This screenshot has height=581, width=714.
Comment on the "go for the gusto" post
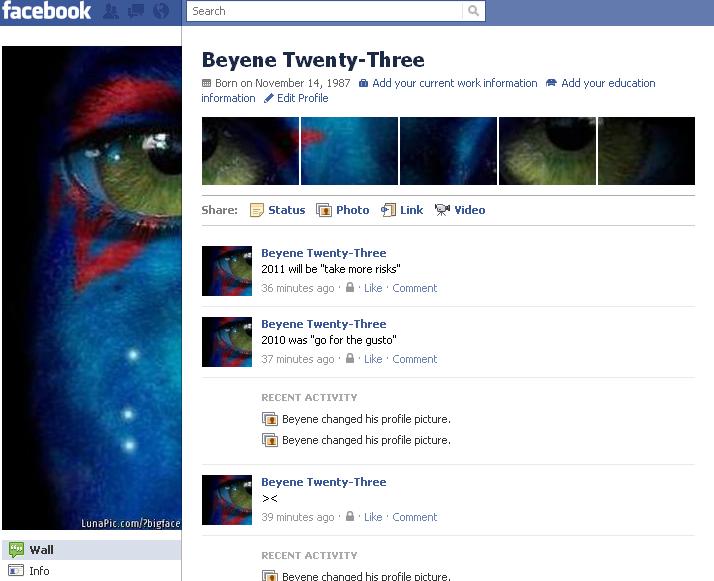[415, 359]
